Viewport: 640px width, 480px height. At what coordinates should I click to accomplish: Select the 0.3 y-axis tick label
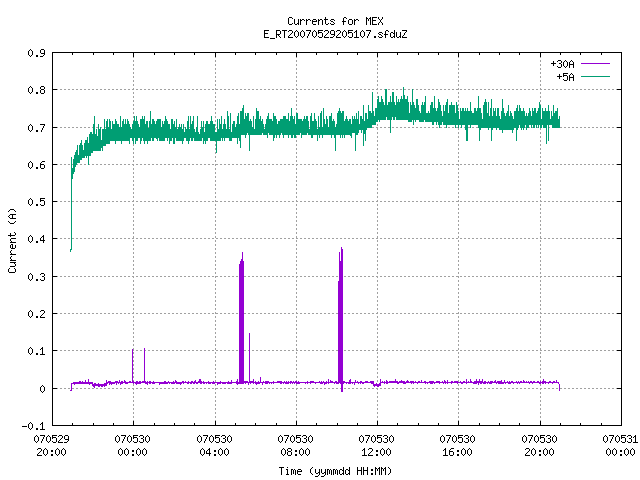pos(36,277)
